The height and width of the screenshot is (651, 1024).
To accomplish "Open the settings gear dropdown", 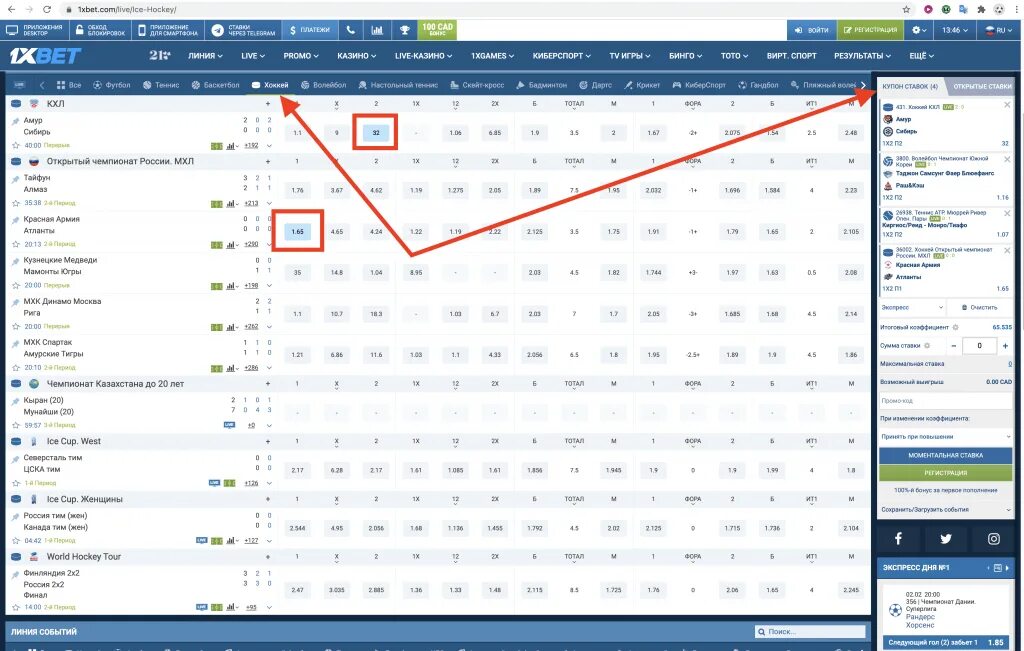I will tap(920, 30).
